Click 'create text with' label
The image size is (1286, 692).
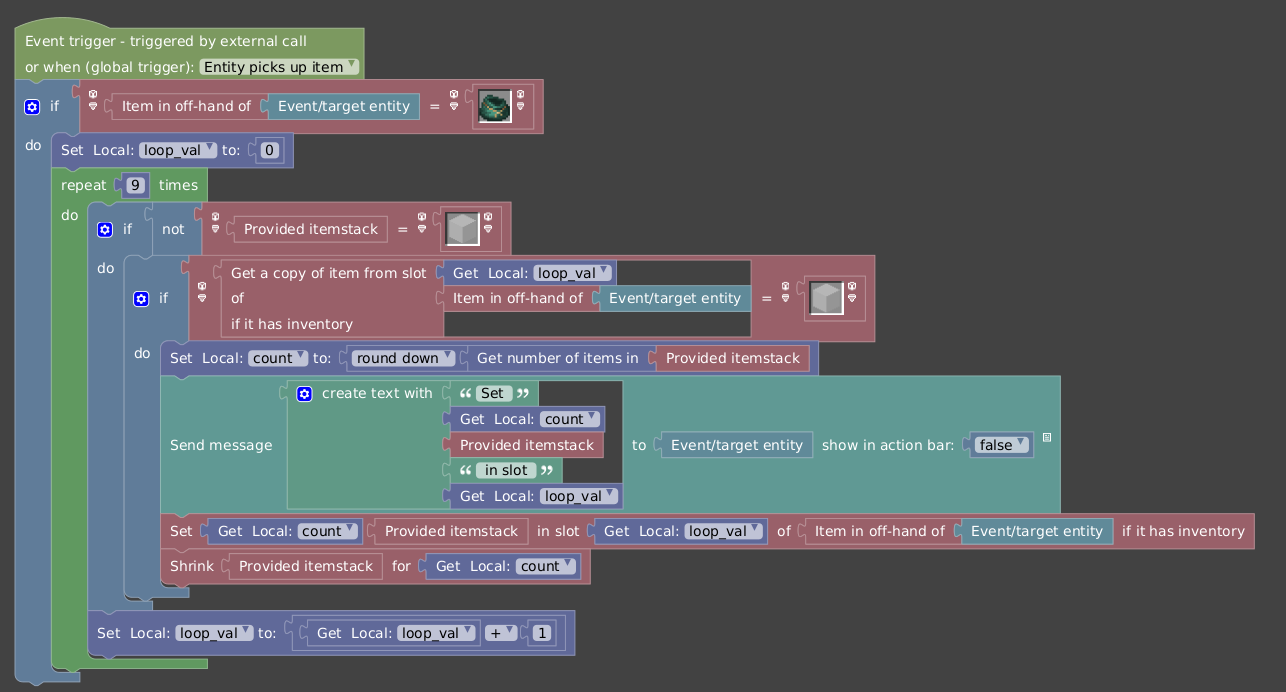click(377, 393)
